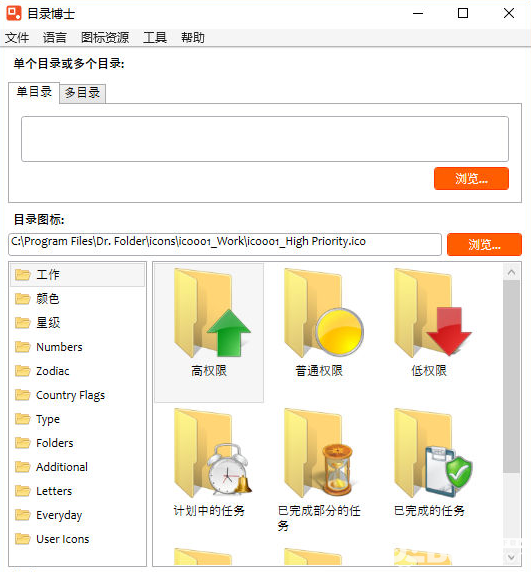Click 浏览 button under the directory box
This screenshot has height=572, width=531.
[x=471, y=178]
